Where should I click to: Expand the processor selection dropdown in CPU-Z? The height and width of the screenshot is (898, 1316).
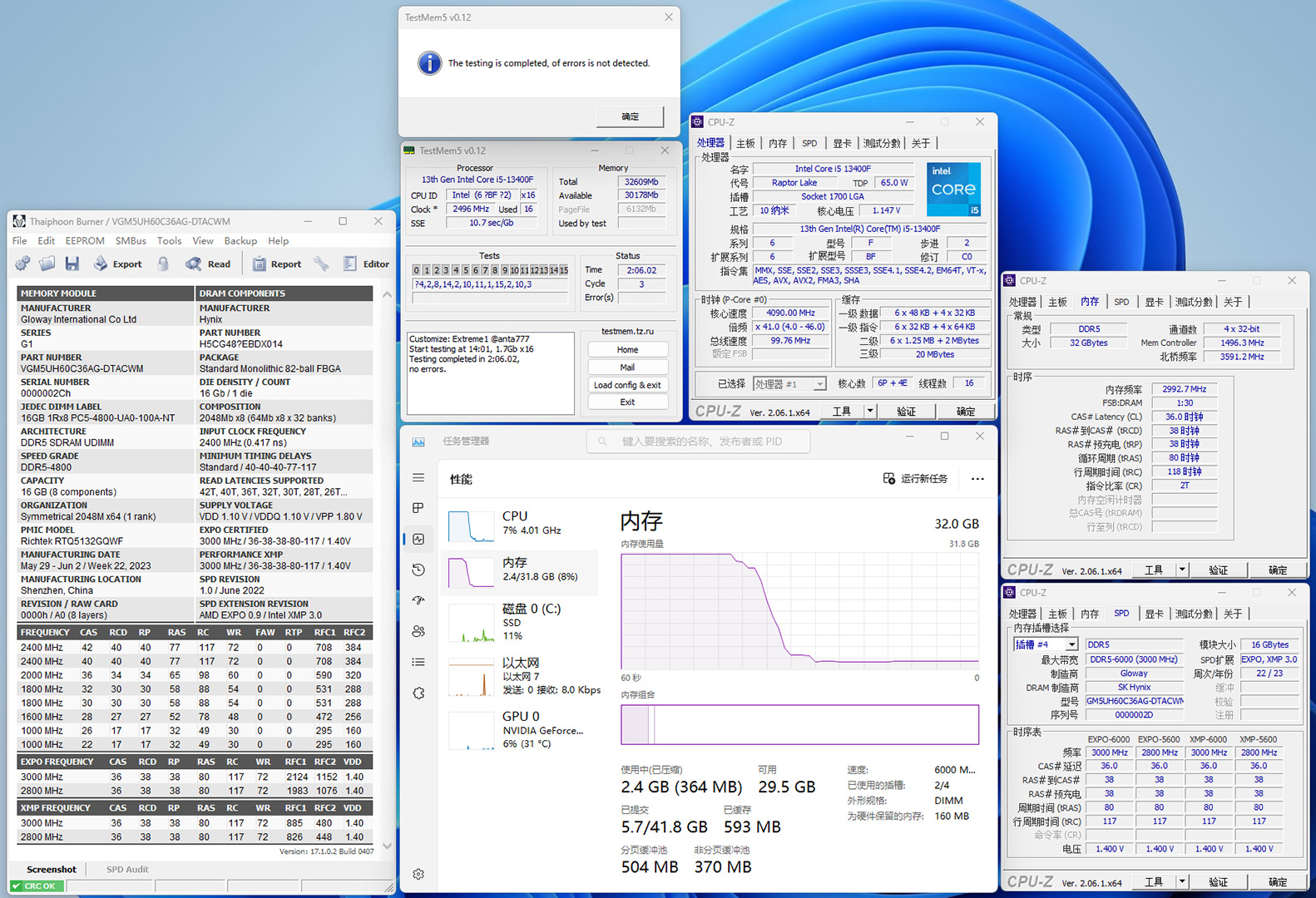click(x=819, y=384)
